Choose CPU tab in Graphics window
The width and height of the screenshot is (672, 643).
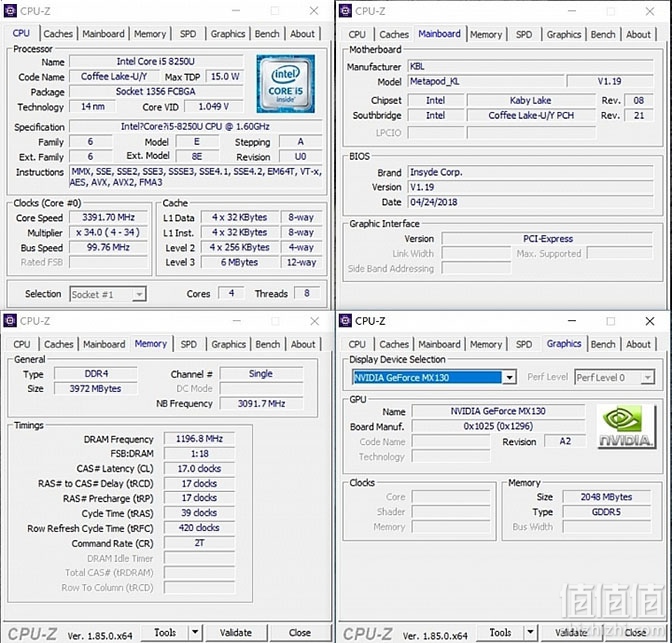coord(357,344)
